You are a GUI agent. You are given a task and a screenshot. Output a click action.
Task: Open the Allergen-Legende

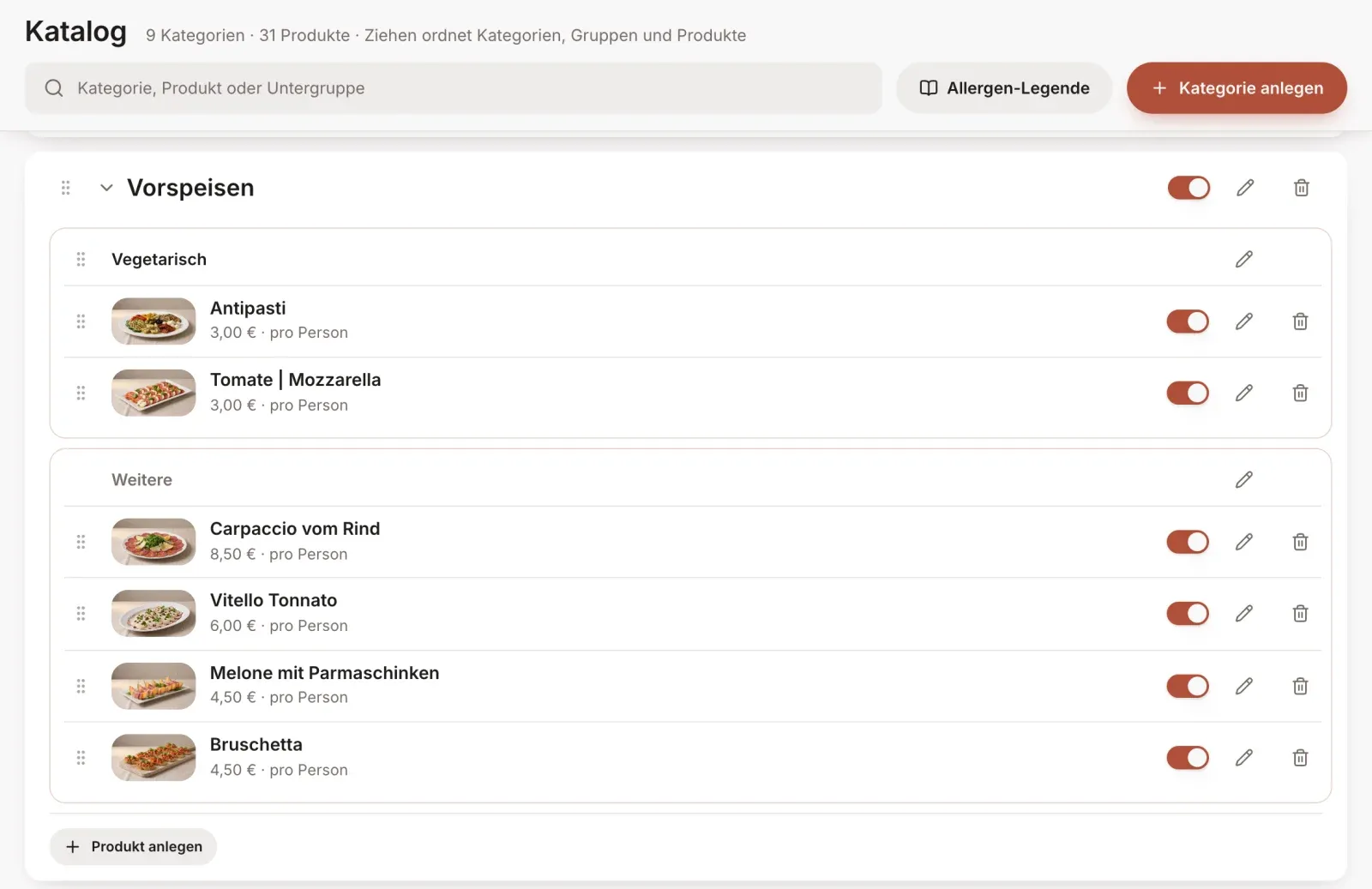tap(1004, 87)
